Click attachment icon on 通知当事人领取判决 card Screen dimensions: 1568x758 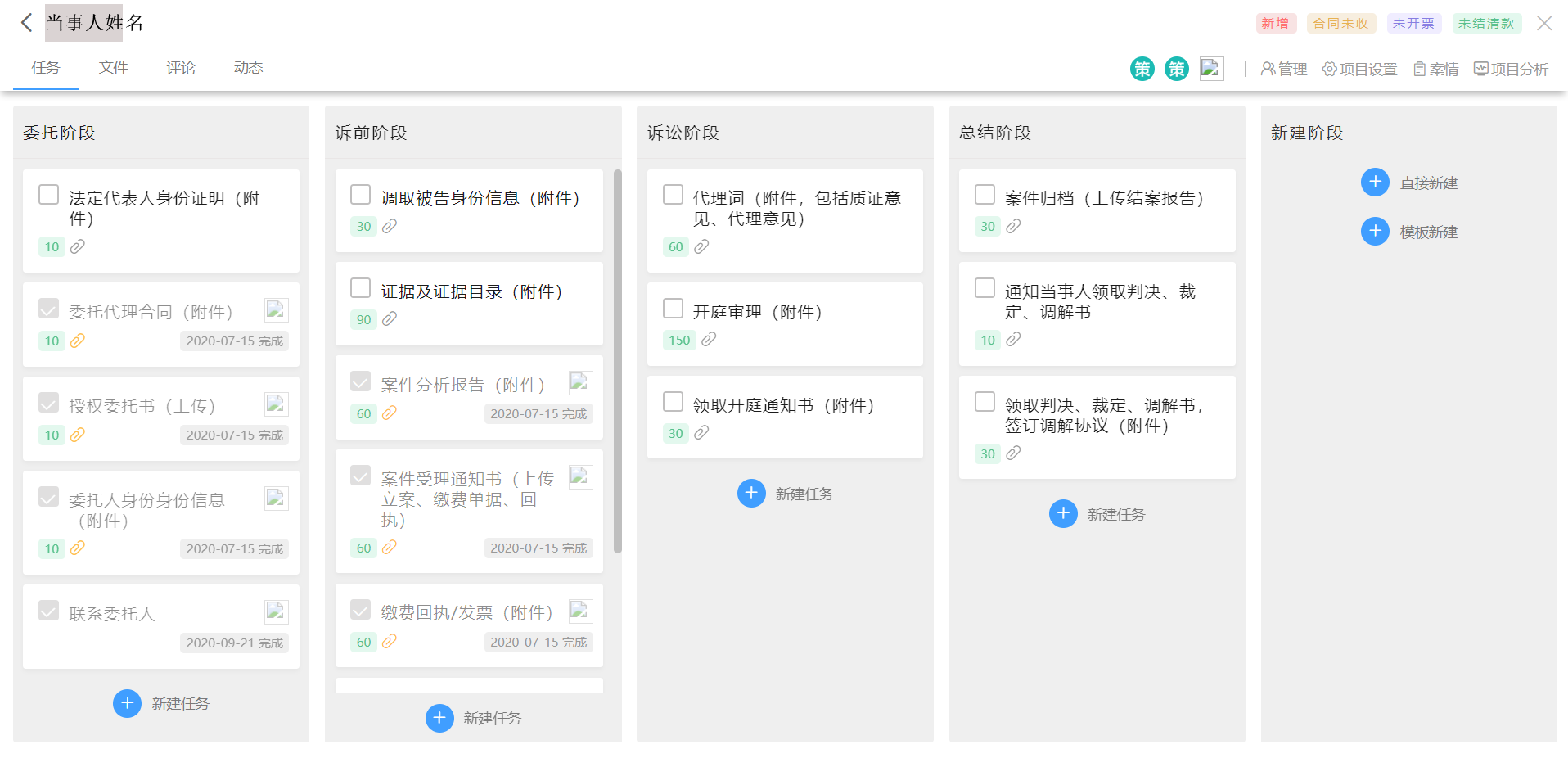pos(1013,340)
